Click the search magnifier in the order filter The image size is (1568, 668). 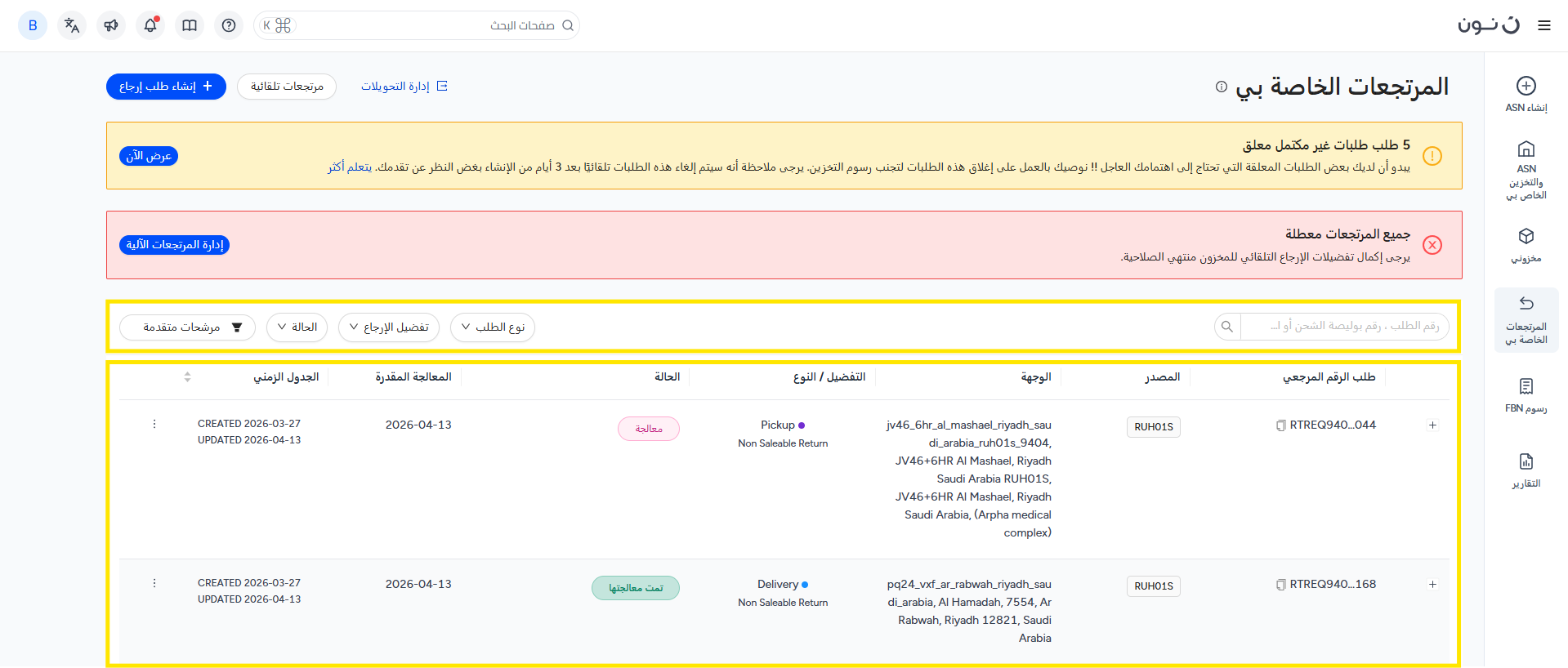1226,327
